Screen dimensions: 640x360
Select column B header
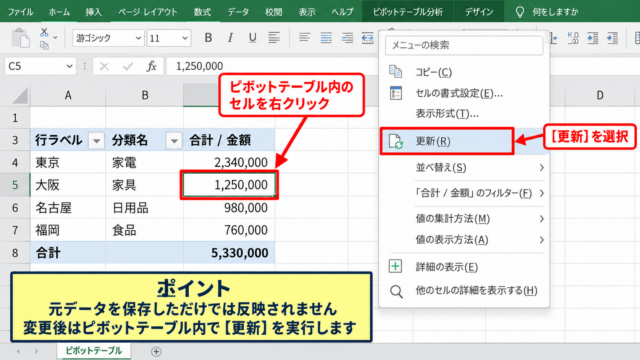(144, 95)
